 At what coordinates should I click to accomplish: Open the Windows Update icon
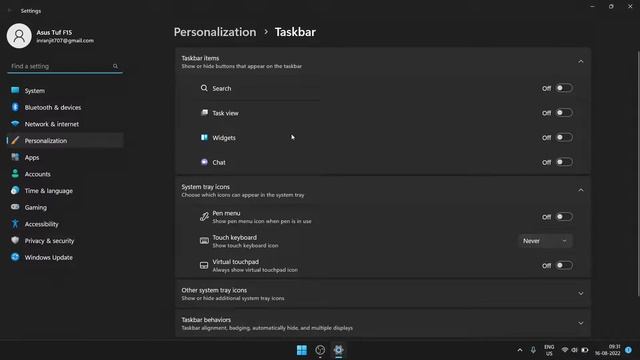pos(15,257)
